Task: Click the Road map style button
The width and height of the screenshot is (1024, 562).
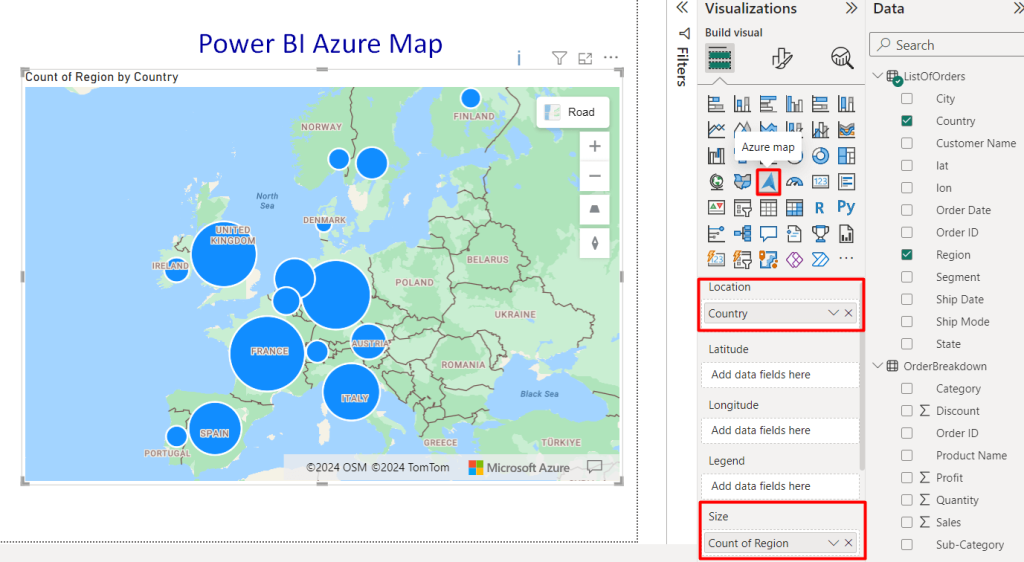Action: [x=572, y=112]
